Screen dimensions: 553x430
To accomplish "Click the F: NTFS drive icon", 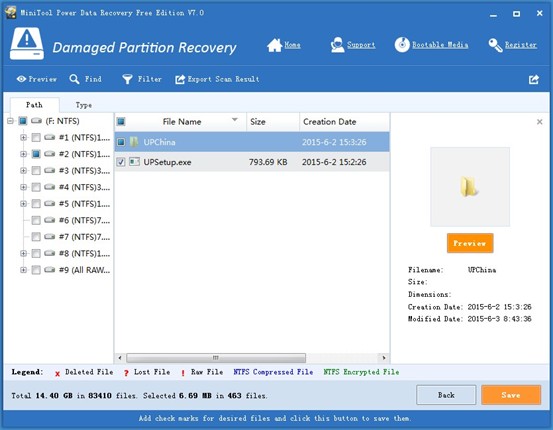I will [x=36, y=121].
